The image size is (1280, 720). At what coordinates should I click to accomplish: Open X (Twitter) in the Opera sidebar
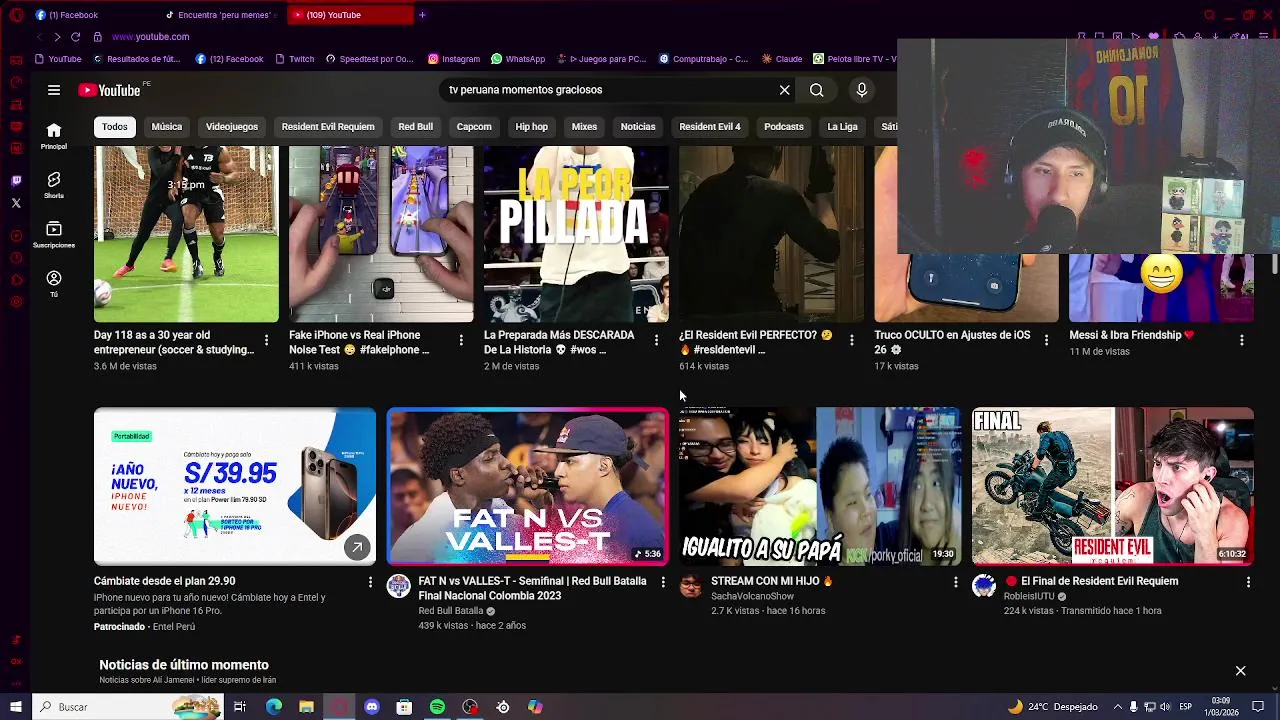pyautogui.click(x=16, y=203)
